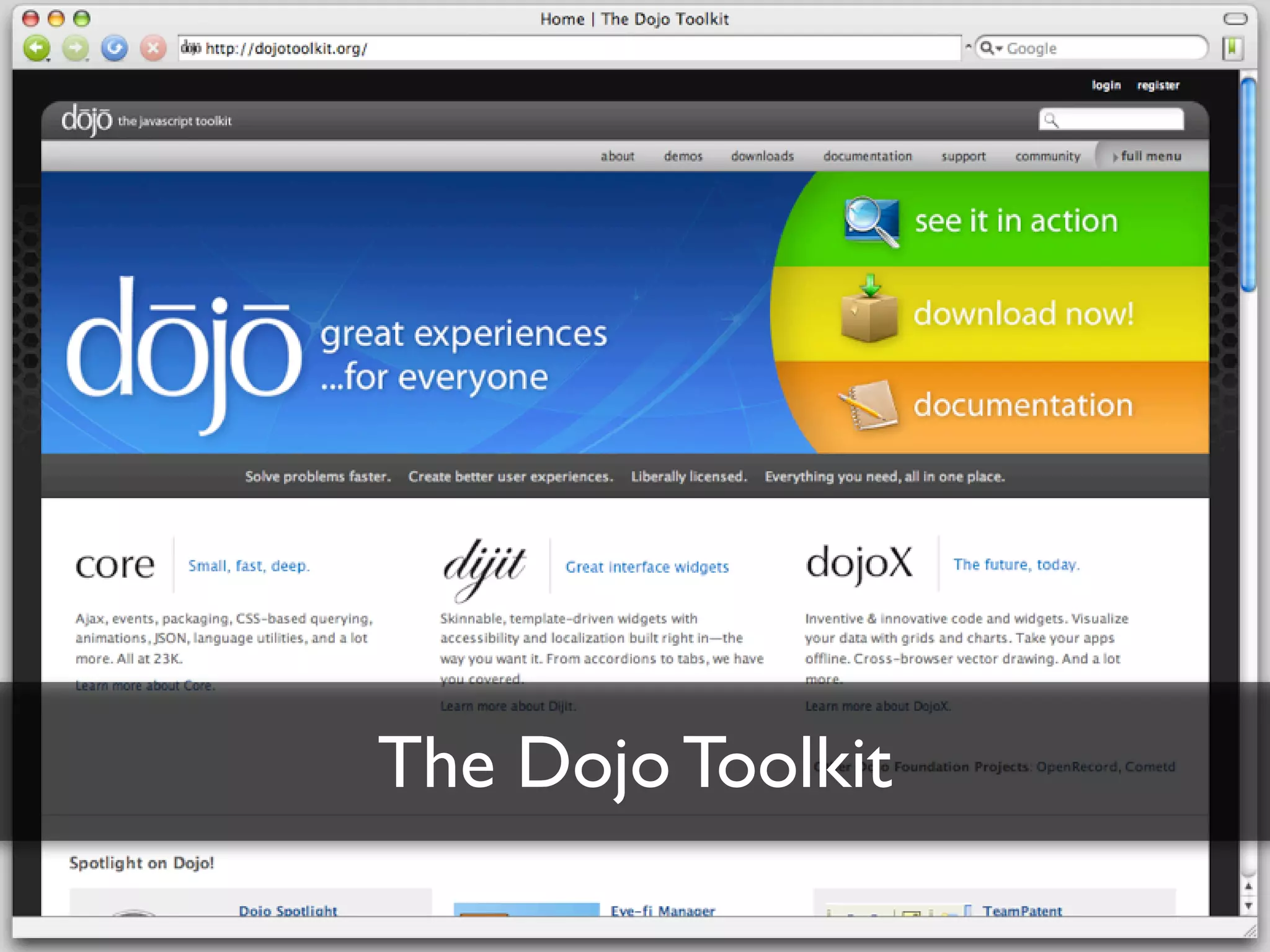Image resolution: width=1270 pixels, height=952 pixels.
Task: Click the scrollbar down arrow
Action: click(x=1248, y=906)
